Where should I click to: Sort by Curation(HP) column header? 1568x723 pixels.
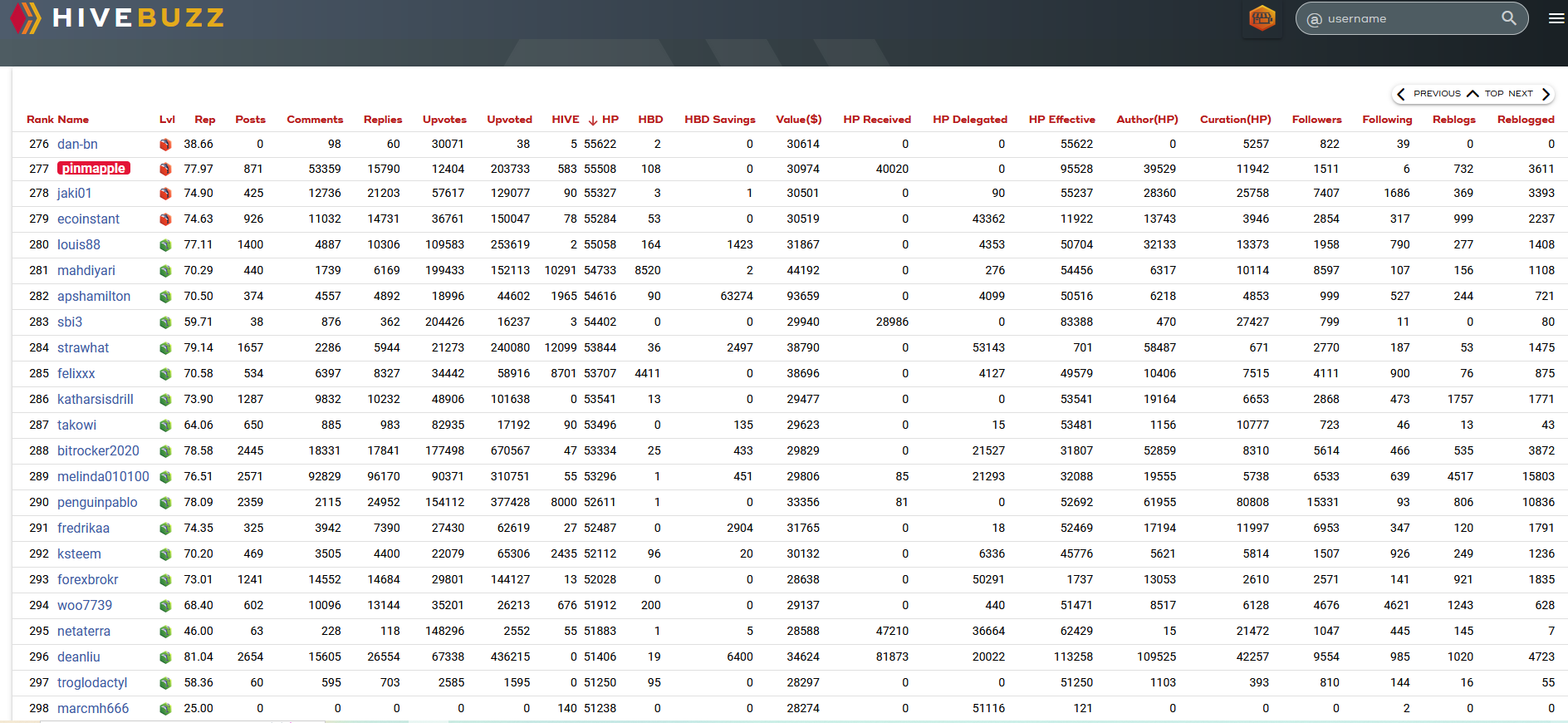[1235, 120]
